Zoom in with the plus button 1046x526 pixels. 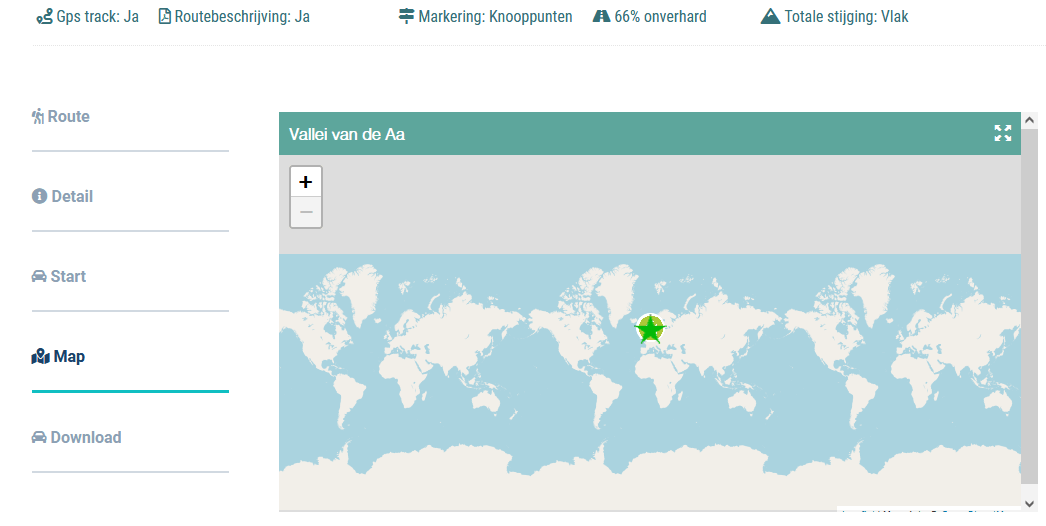click(306, 182)
